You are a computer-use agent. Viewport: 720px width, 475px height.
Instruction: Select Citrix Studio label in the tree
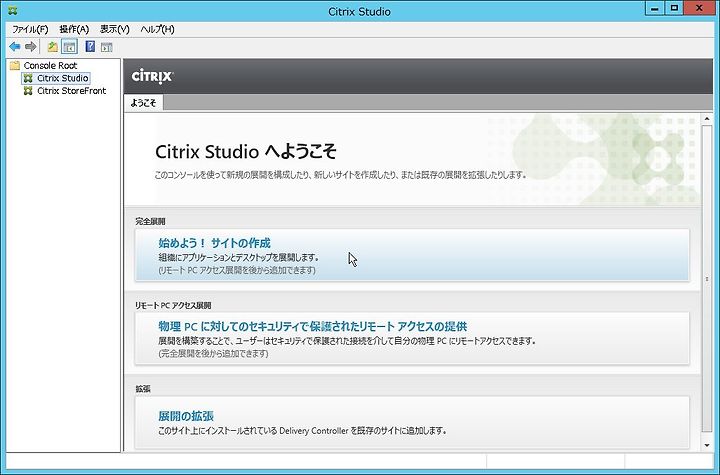coord(62,78)
